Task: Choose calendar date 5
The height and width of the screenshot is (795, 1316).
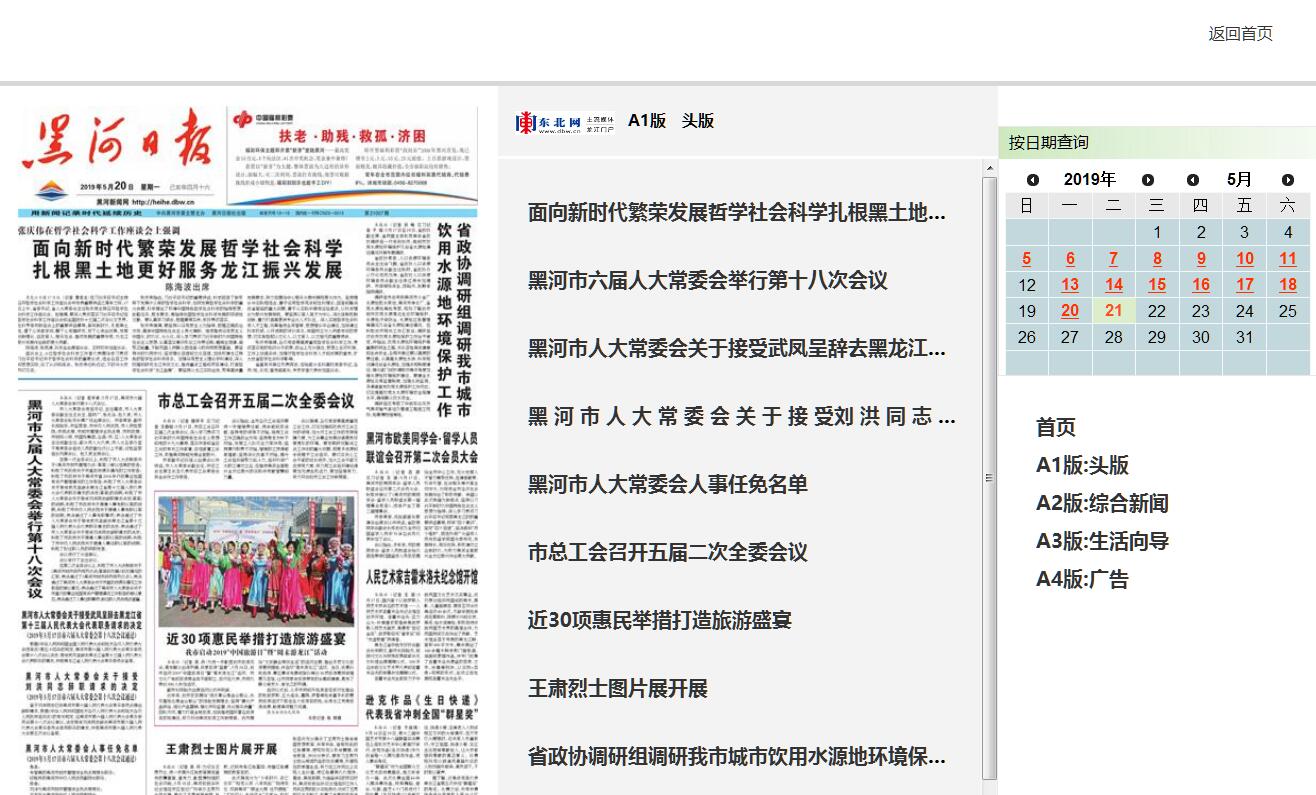Action: (x=1026, y=259)
